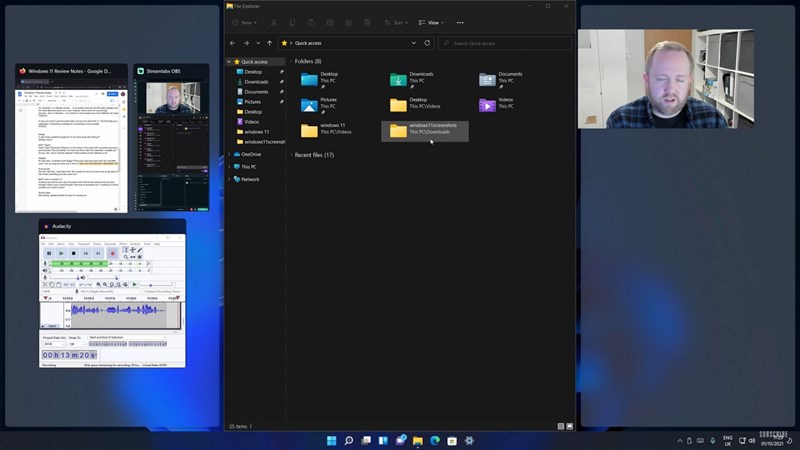Image resolution: width=800 pixels, height=450 pixels.
Task: Click the Copy icon in File Explorer toolbar
Action: (x=292, y=22)
